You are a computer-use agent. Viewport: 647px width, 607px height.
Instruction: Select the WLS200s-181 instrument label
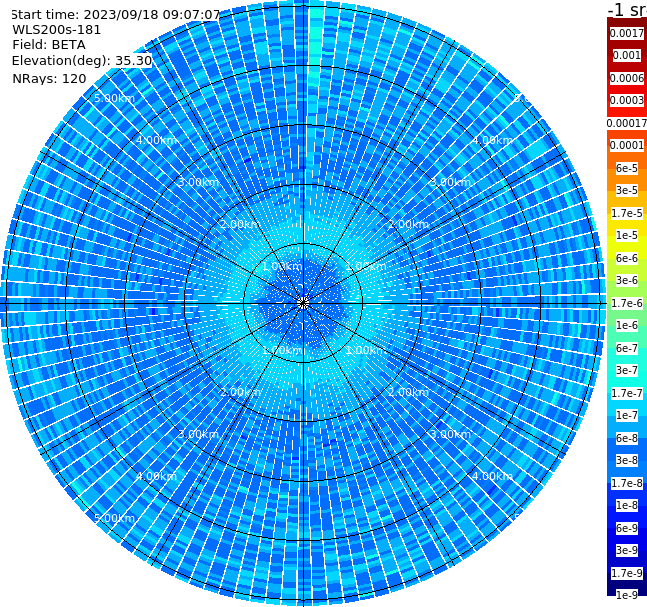[x=57, y=30]
